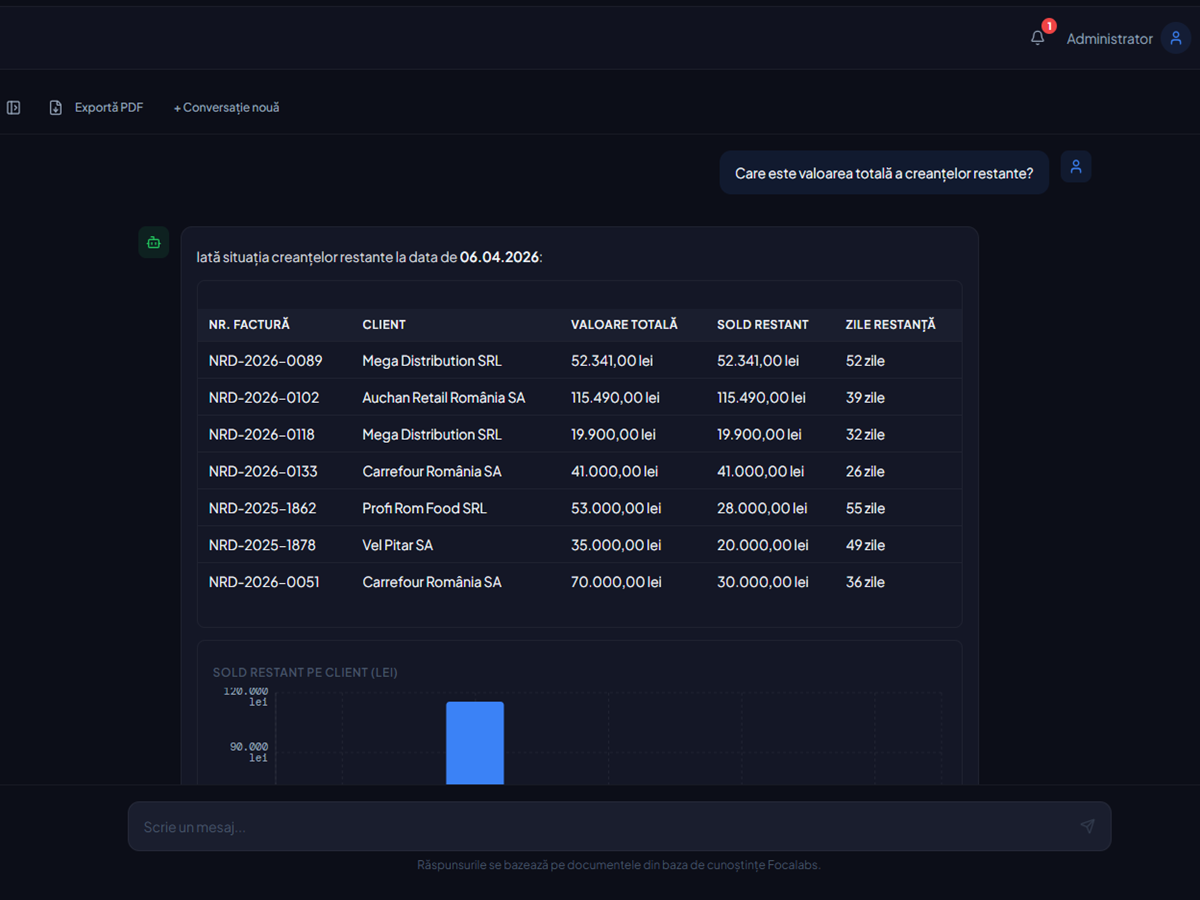Click the send message arrow icon
This screenshot has height=900, width=1200.
[1087, 826]
